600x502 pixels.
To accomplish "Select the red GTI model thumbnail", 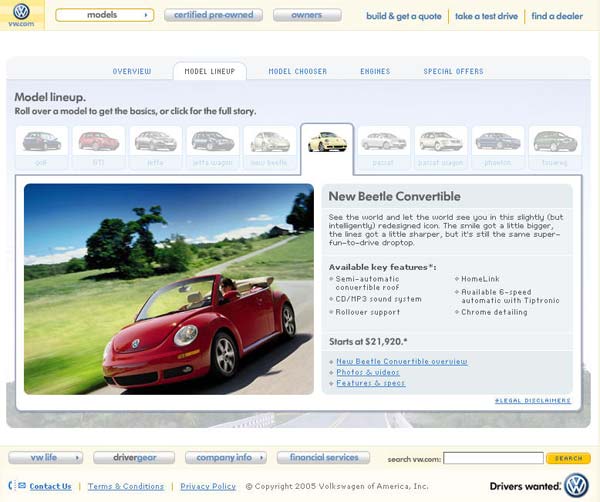I will click(x=99, y=147).
